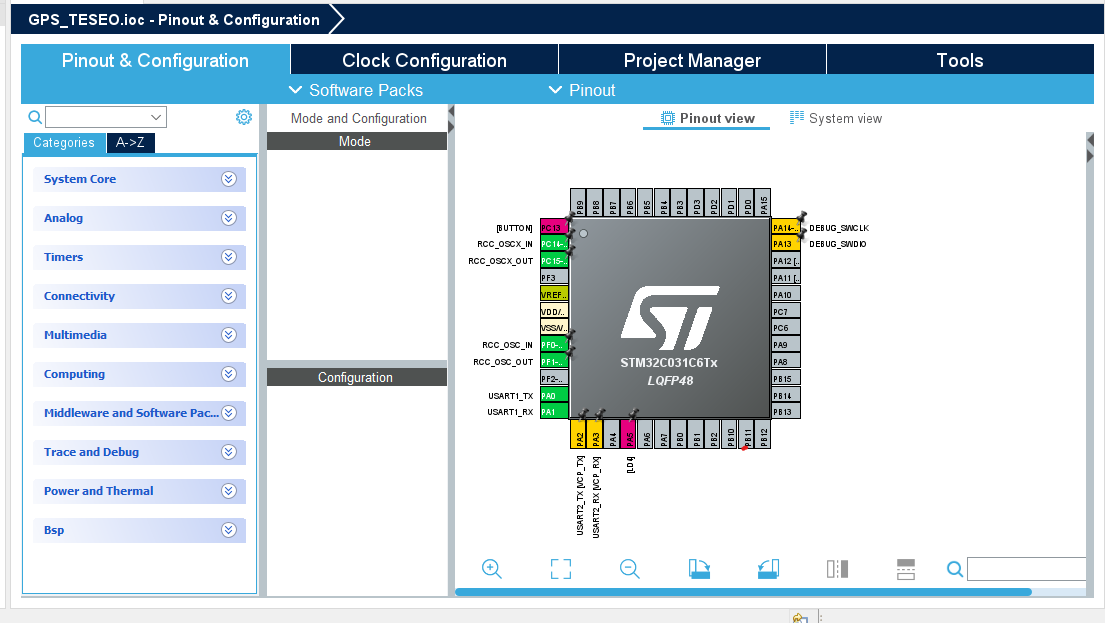Select pin PC14 RCC_OSCX_IN
1105x623 pixels.
(554, 244)
